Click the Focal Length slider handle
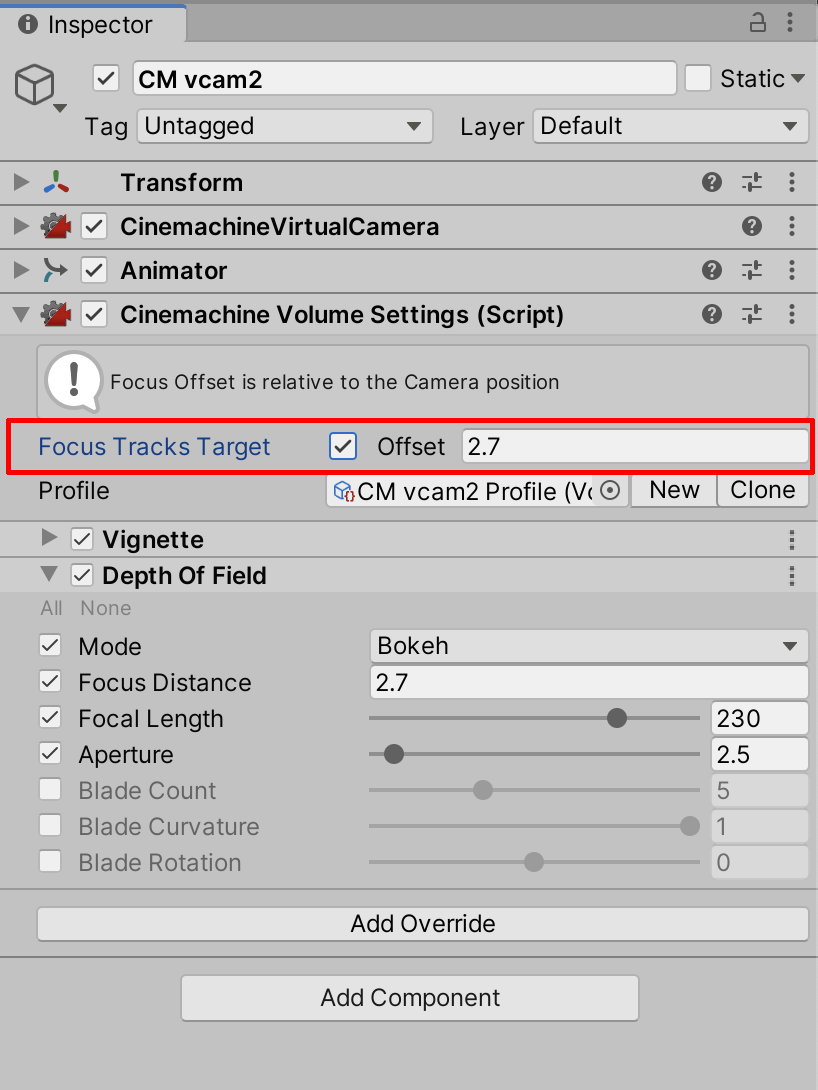The height and width of the screenshot is (1090, 818). 617,718
